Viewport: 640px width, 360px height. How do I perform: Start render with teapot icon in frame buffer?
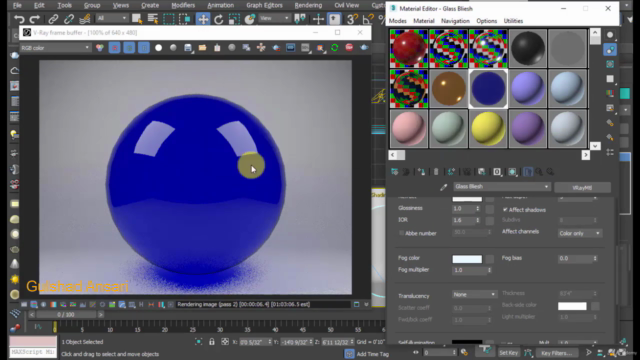click(x=364, y=48)
